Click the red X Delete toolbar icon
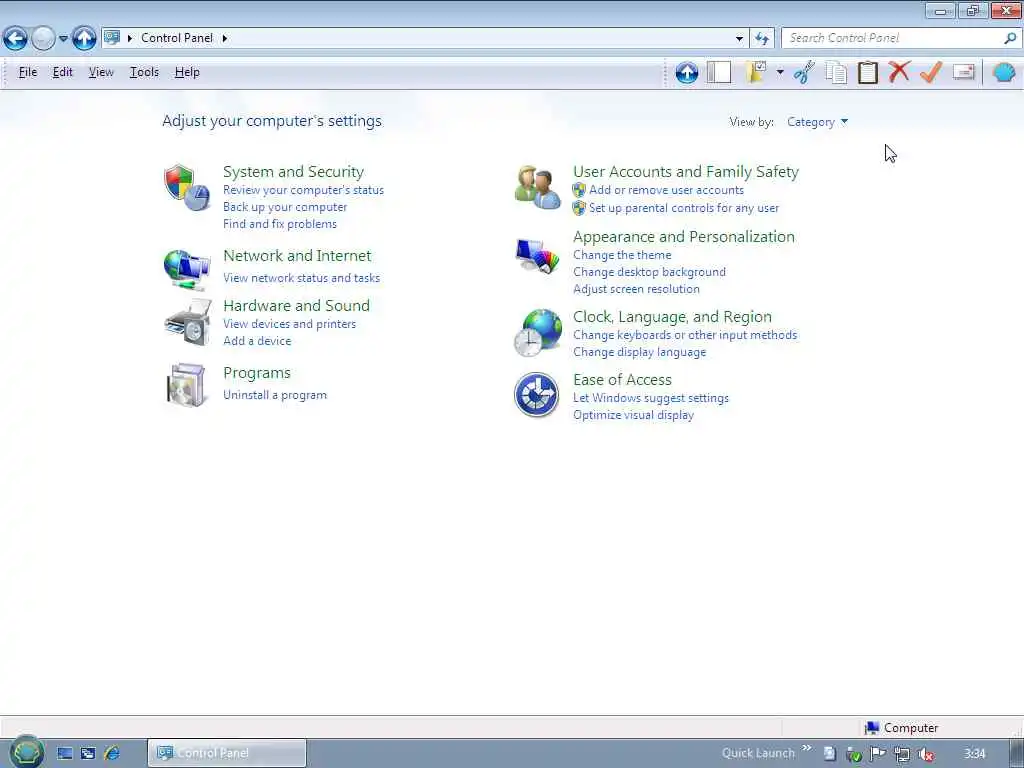 (899, 71)
